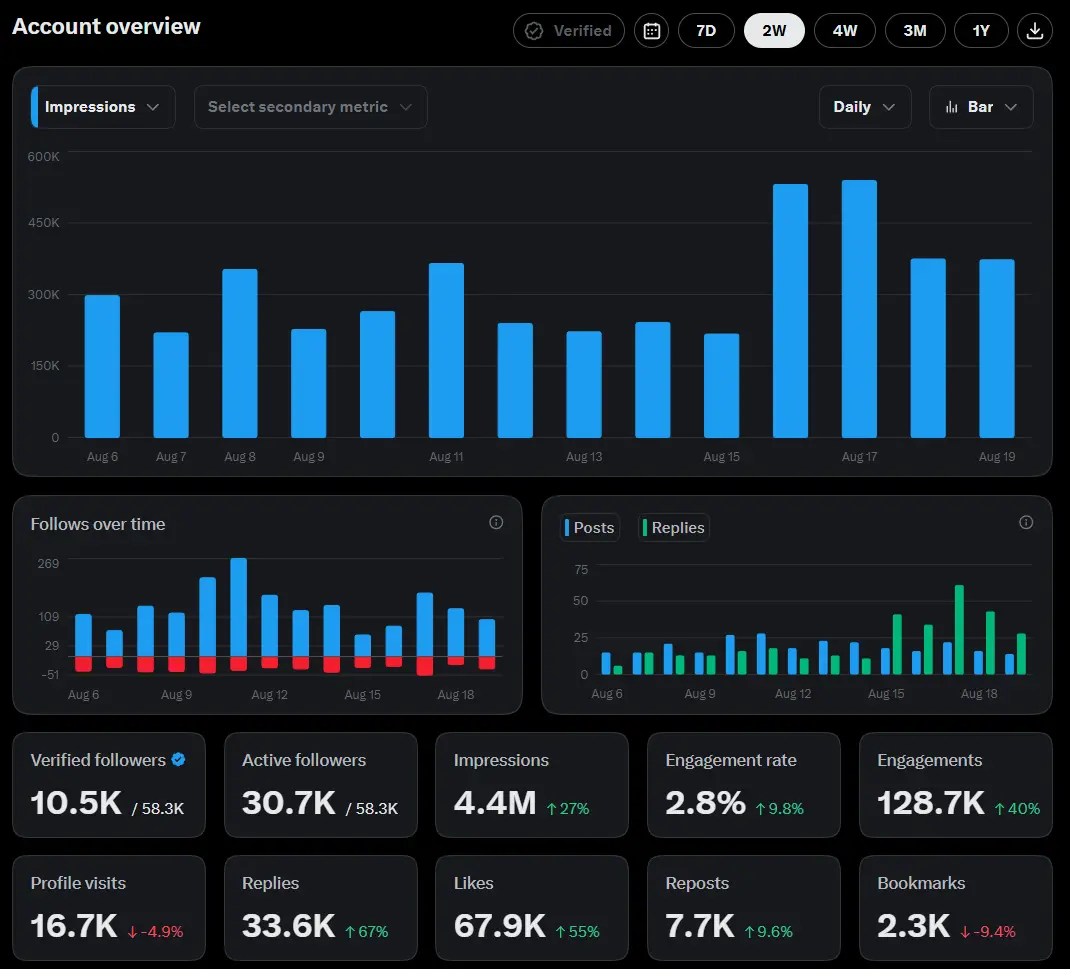Switch to the 4W time range
Image resolution: width=1070 pixels, height=969 pixels.
click(845, 31)
